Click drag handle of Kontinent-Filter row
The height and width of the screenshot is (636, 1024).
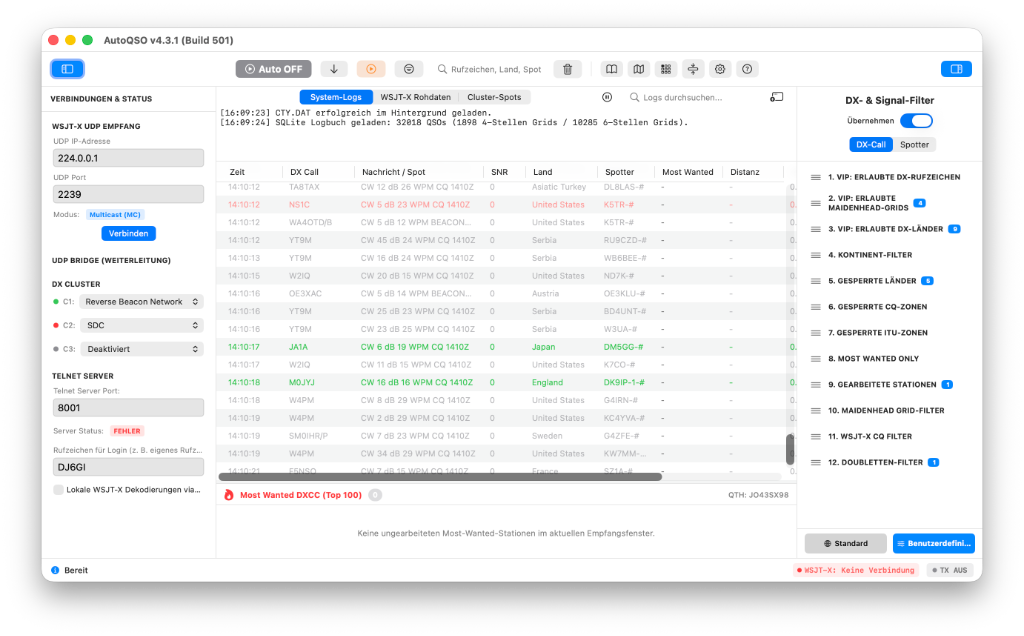click(816, 255)
